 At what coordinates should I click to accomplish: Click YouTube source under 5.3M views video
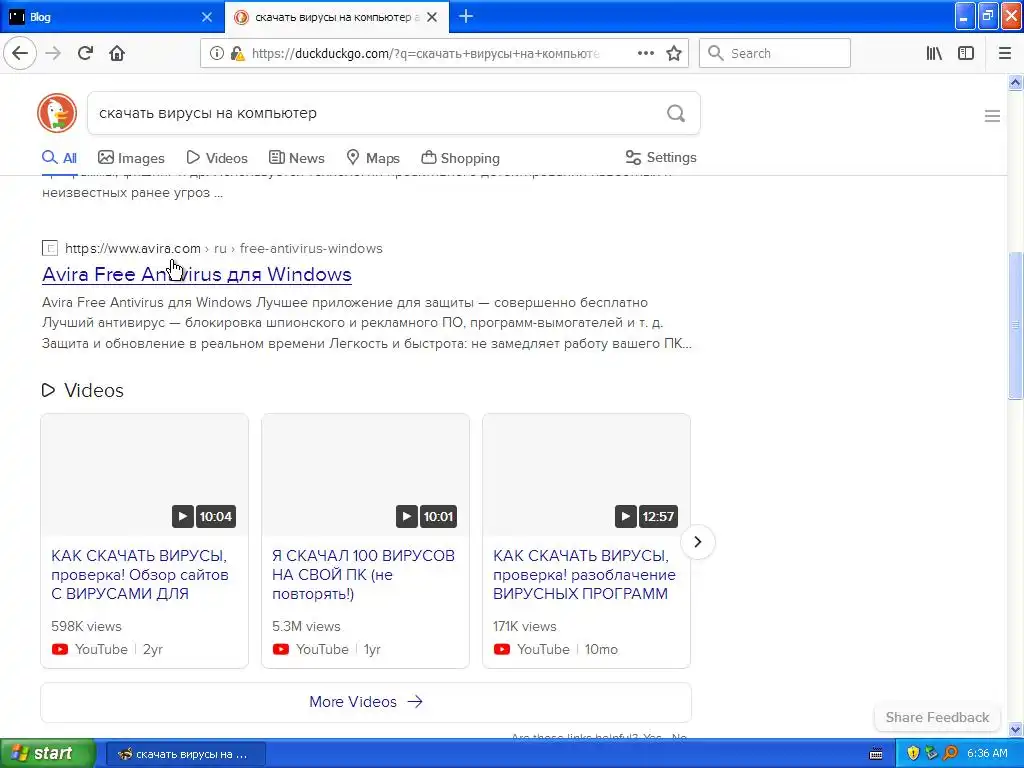pos(310,649)
